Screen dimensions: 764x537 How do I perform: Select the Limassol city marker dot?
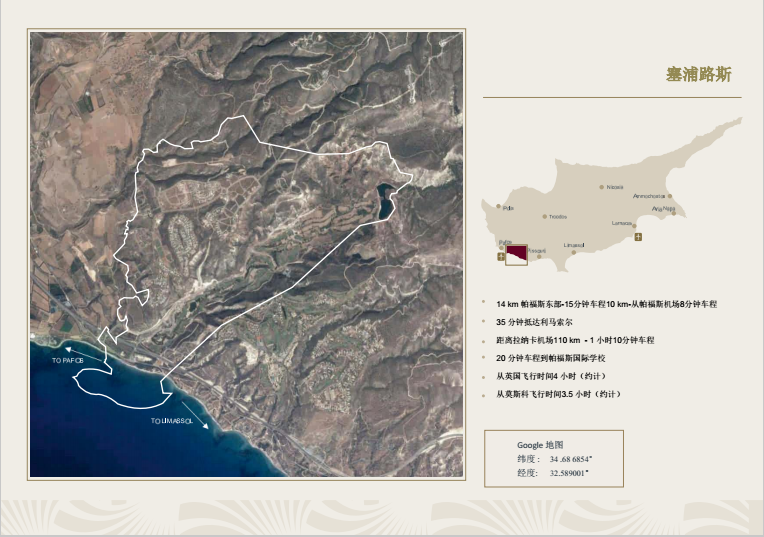tap(575, 251)
